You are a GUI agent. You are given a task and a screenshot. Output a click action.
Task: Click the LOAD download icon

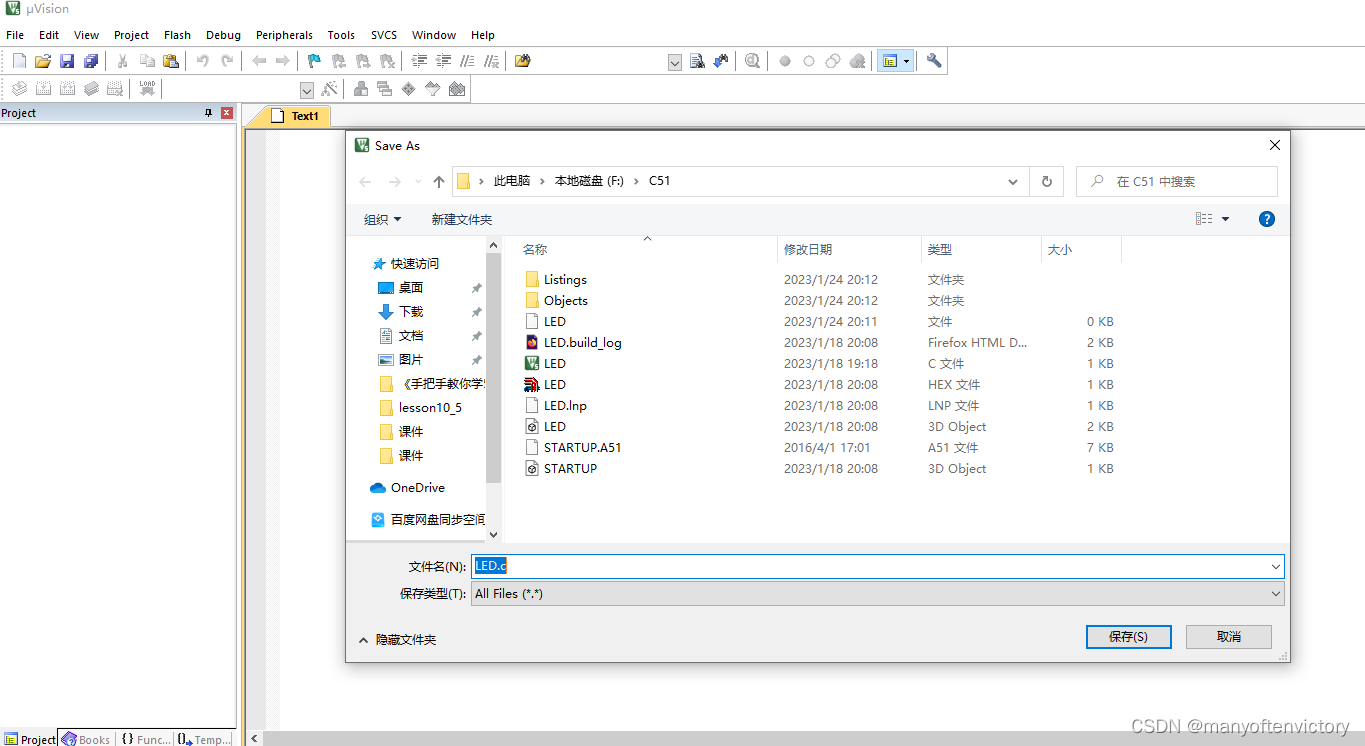point(147,89)
